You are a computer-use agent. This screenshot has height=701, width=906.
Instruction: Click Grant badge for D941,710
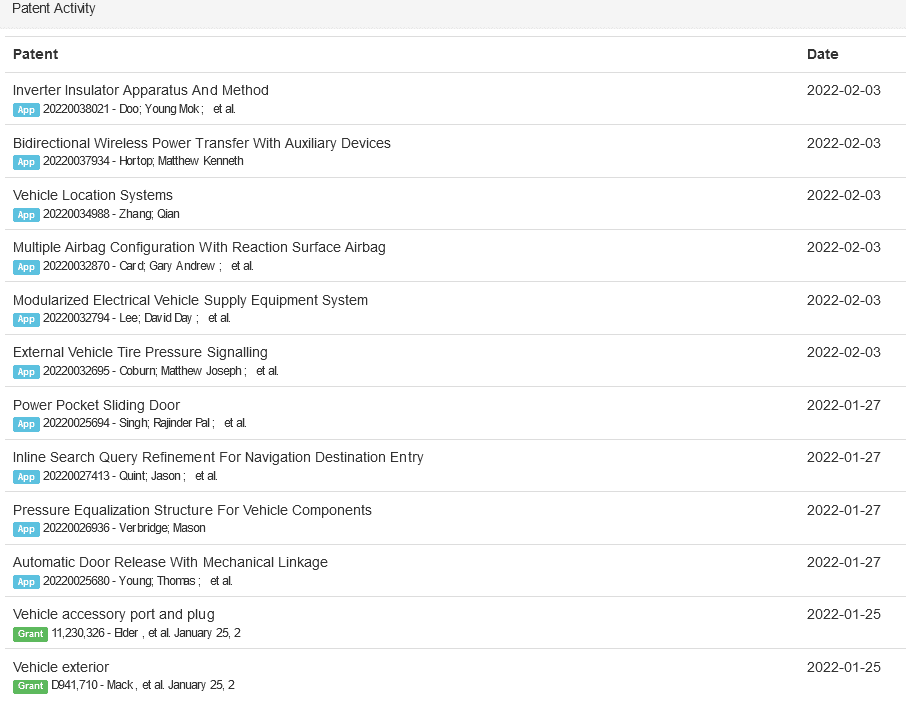[x=30, y=685]
